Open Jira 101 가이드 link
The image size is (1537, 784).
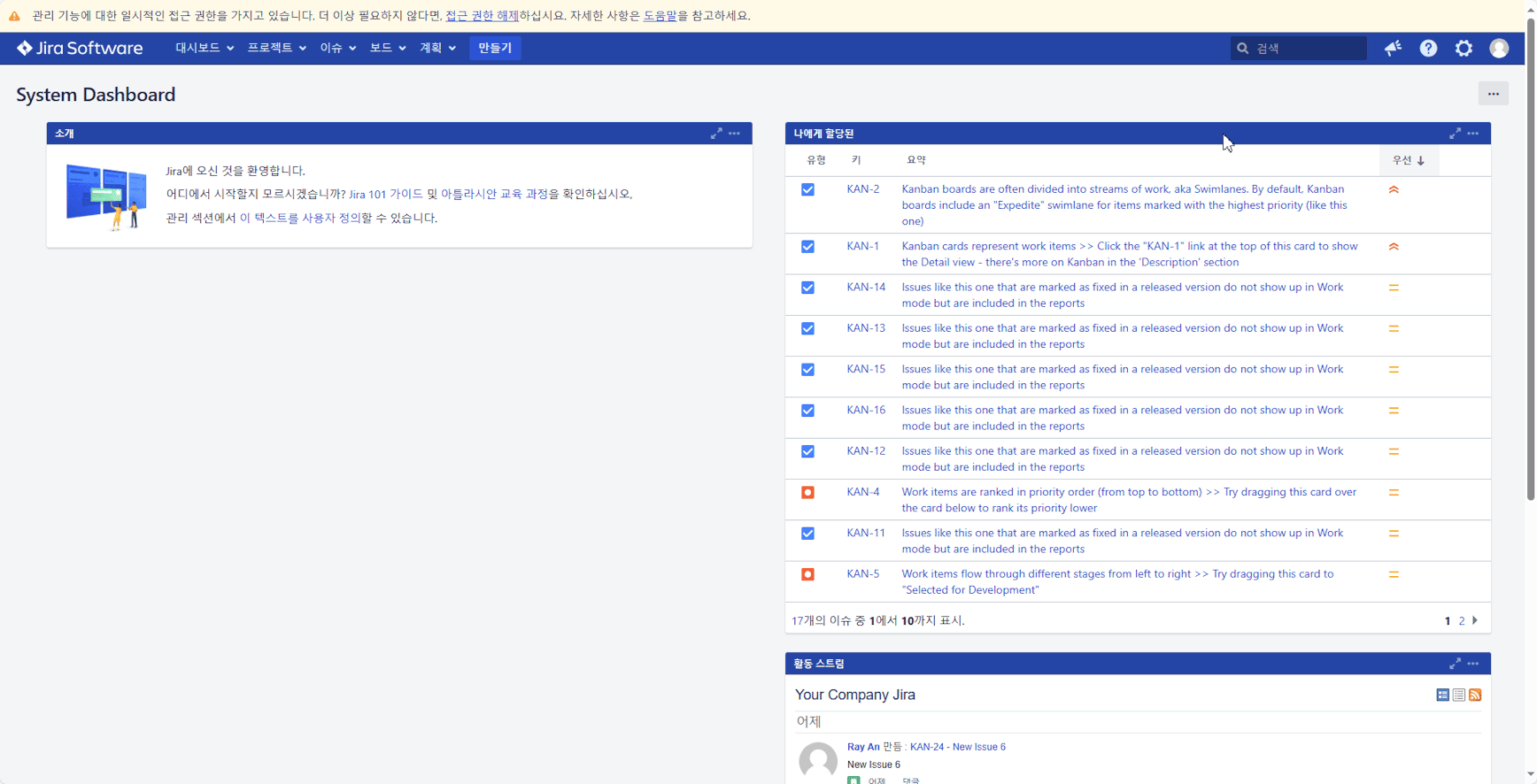point(386,194)
